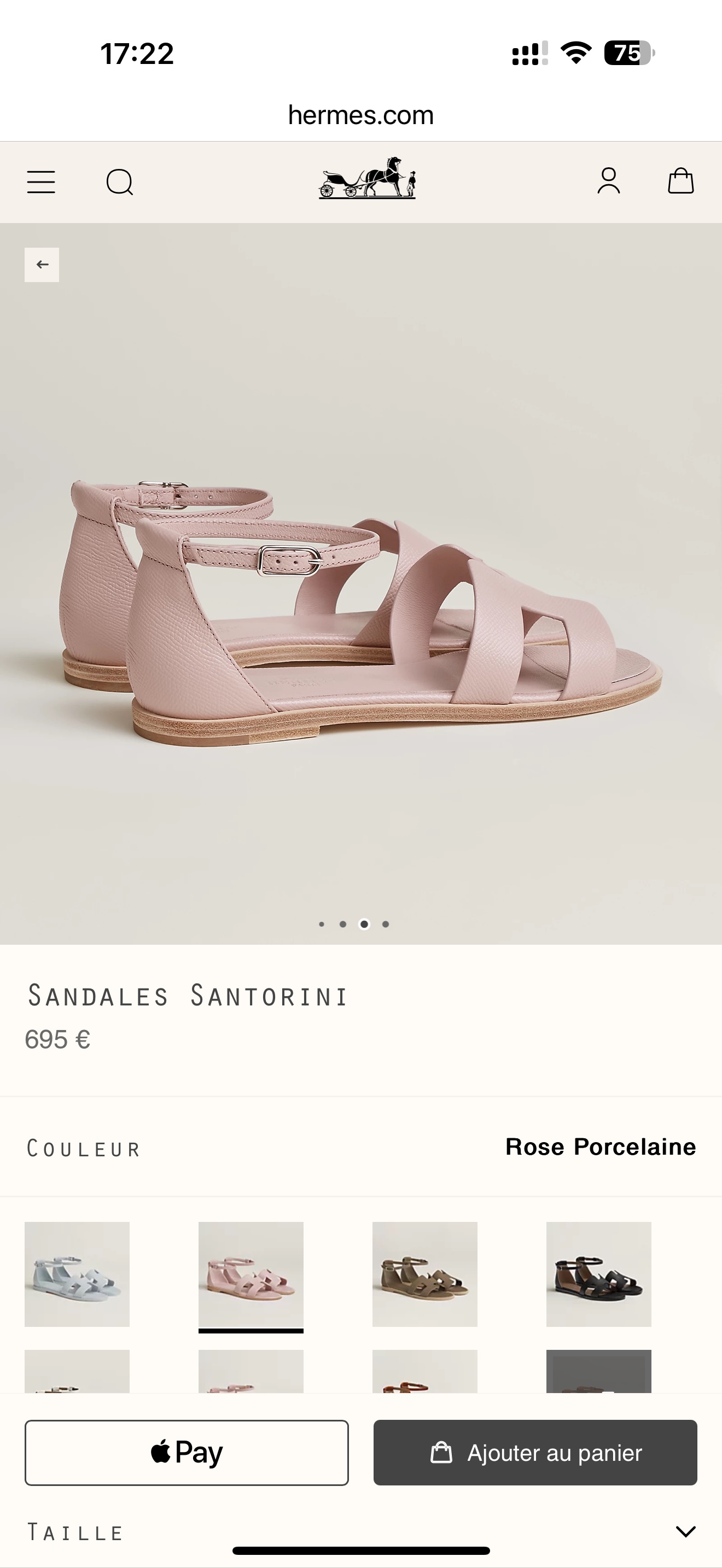Tap the hermes.com address bar

coord(361,115)
